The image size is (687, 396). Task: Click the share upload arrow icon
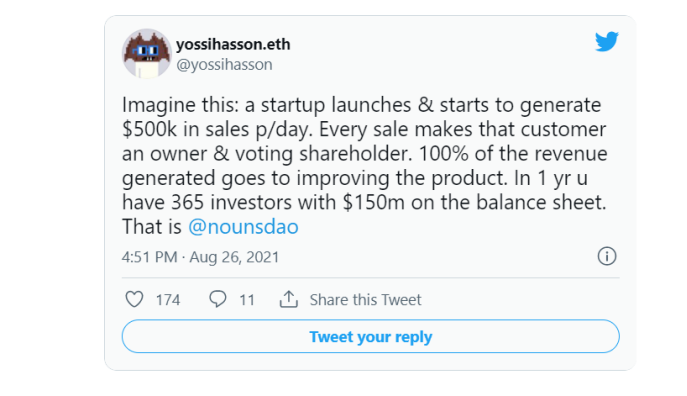pos(289,299)
